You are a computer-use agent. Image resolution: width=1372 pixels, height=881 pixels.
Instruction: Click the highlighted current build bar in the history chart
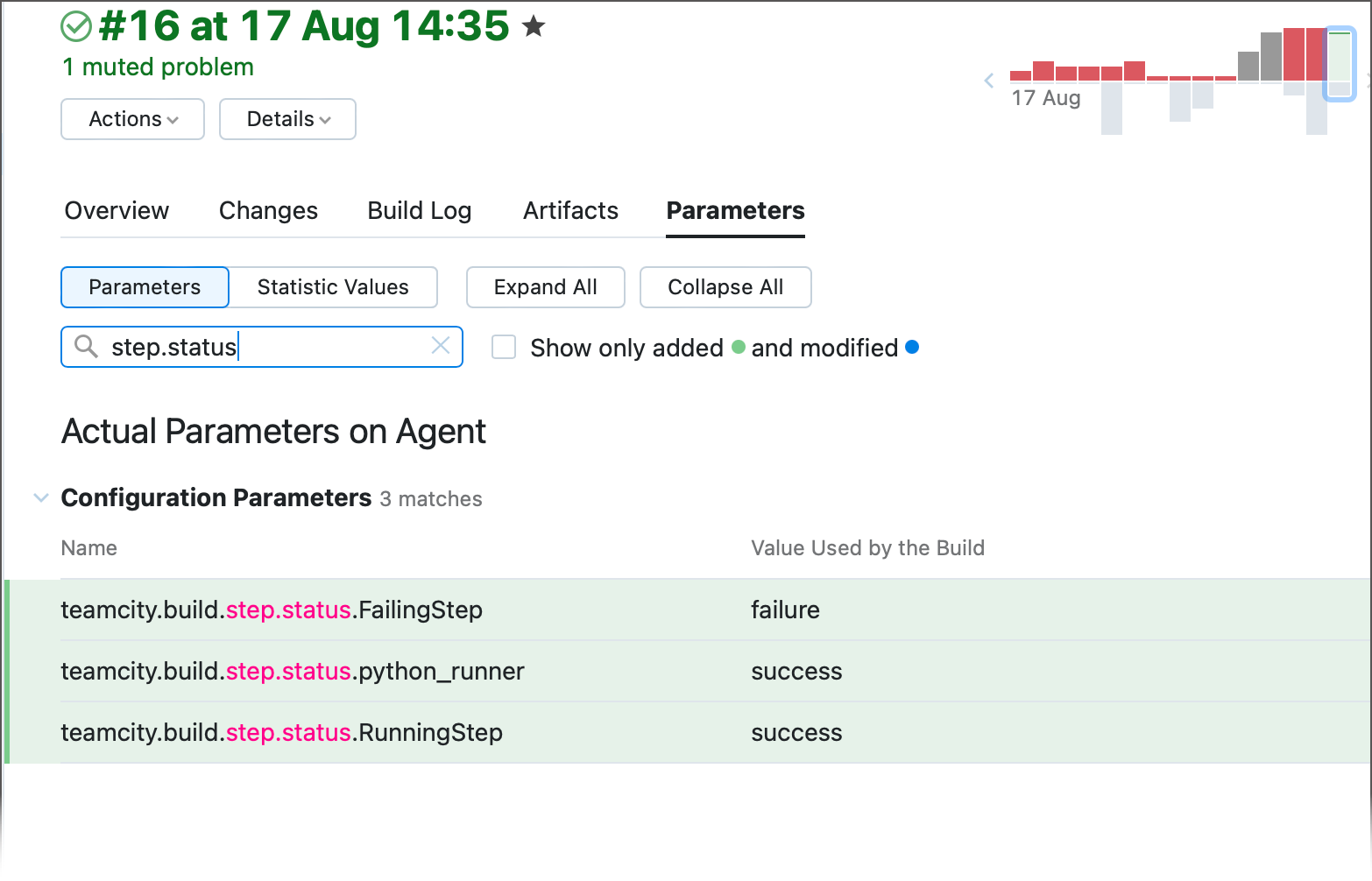(x=1339, y=63)
